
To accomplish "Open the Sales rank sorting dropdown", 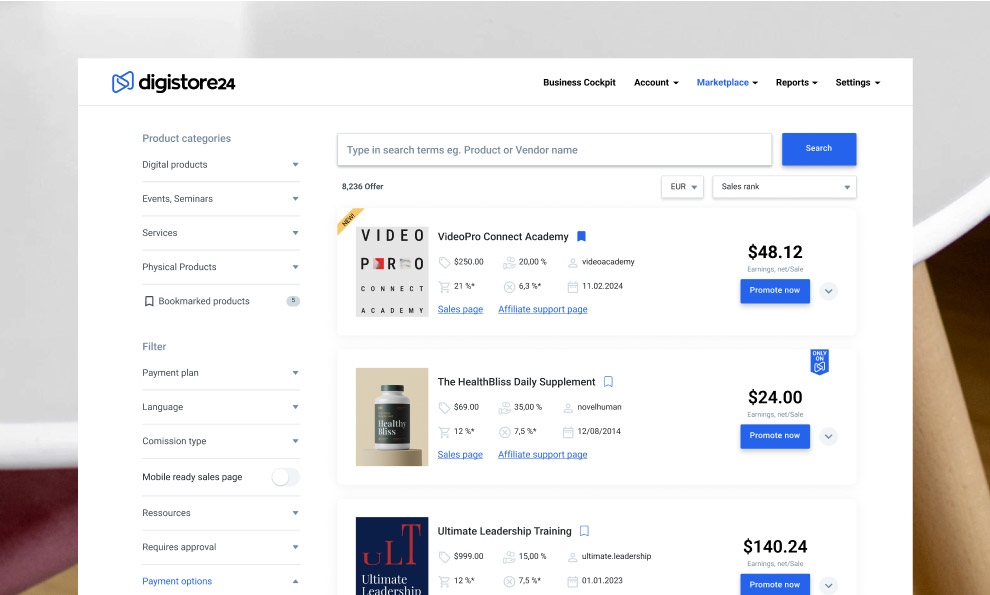I will [784, 187].
